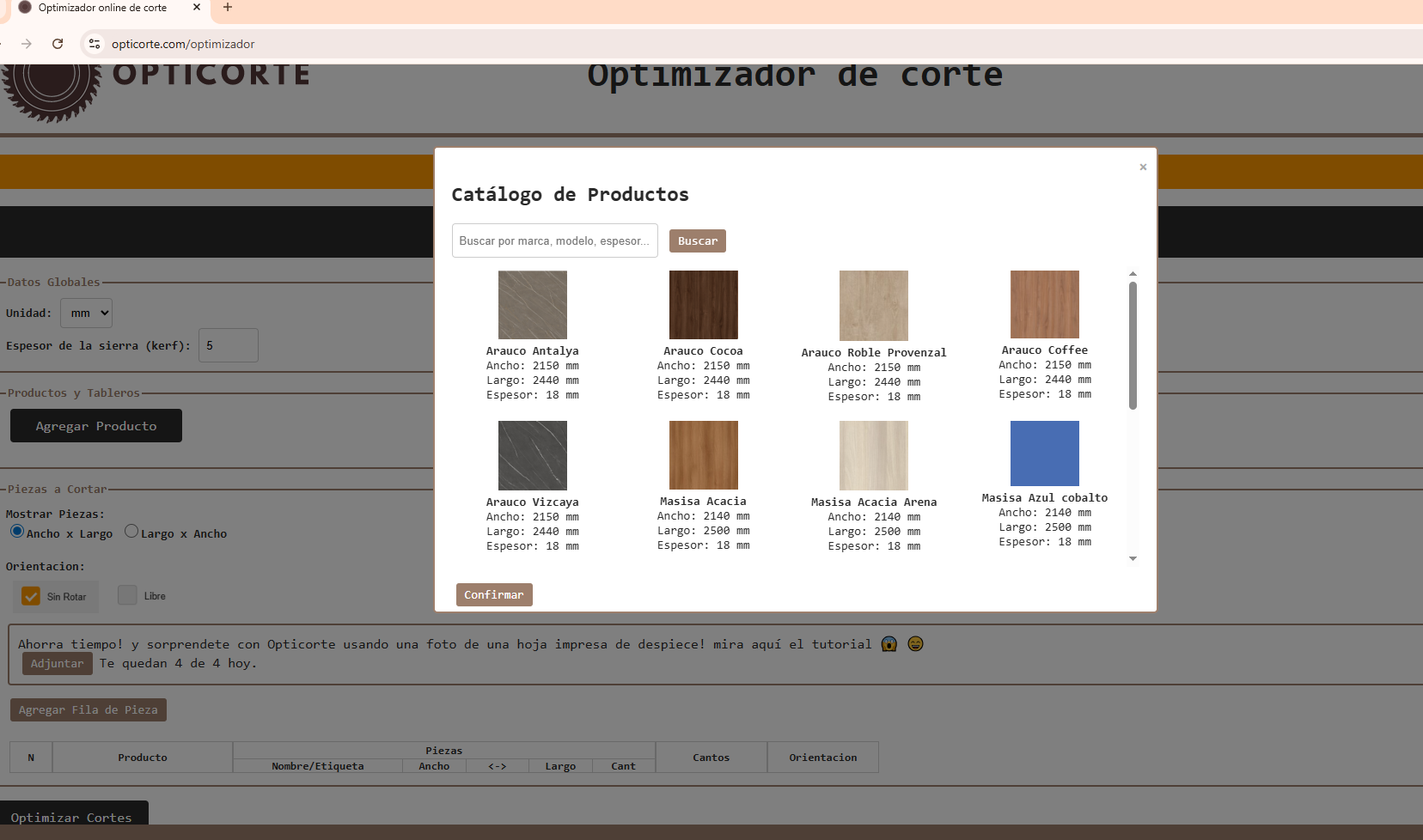1423x840 pixels.
Task: Close the Catálogo de Productos dialog
Action: [1143, 167]
